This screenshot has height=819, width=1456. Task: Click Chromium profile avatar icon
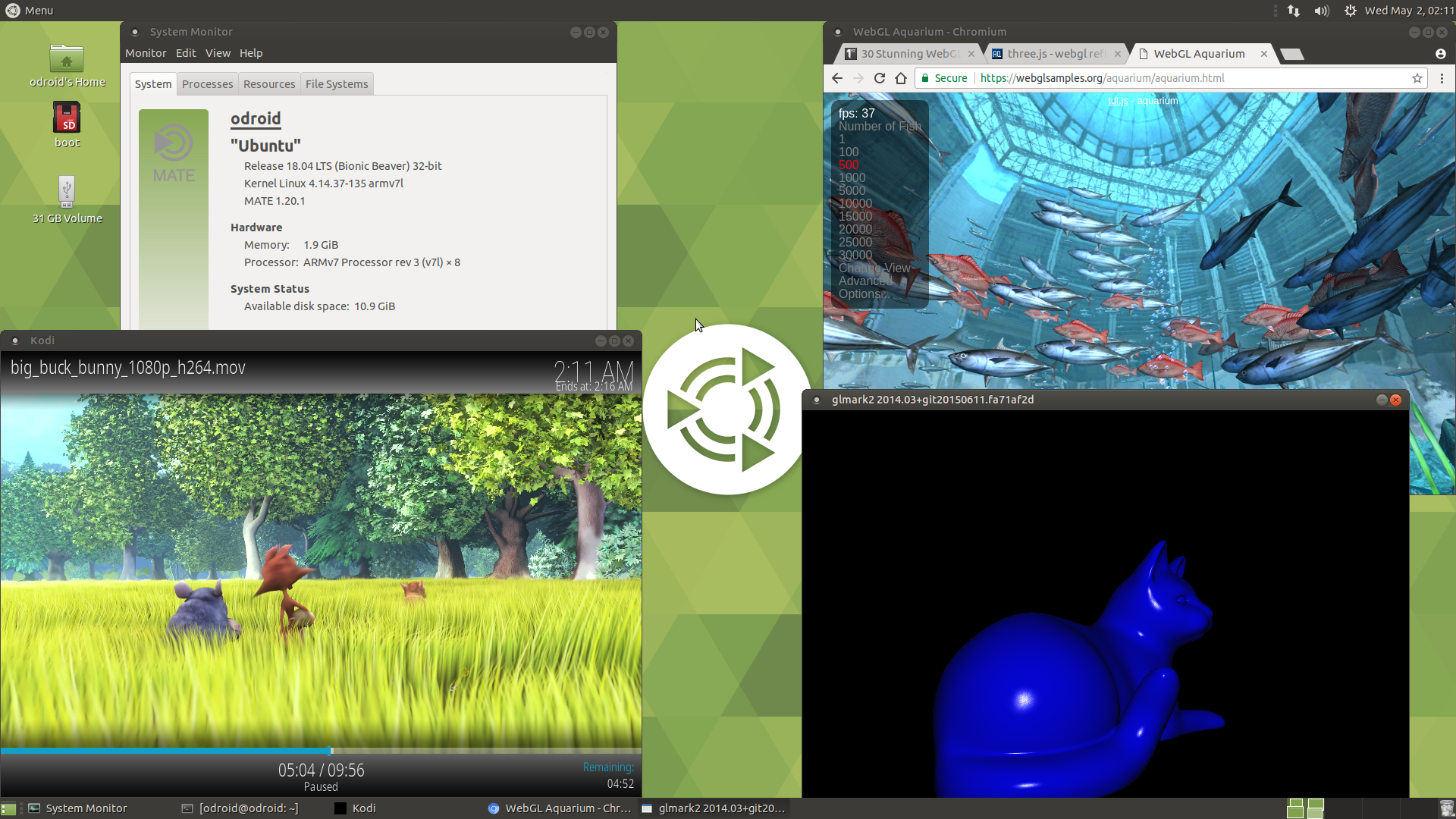(1441, 54)
